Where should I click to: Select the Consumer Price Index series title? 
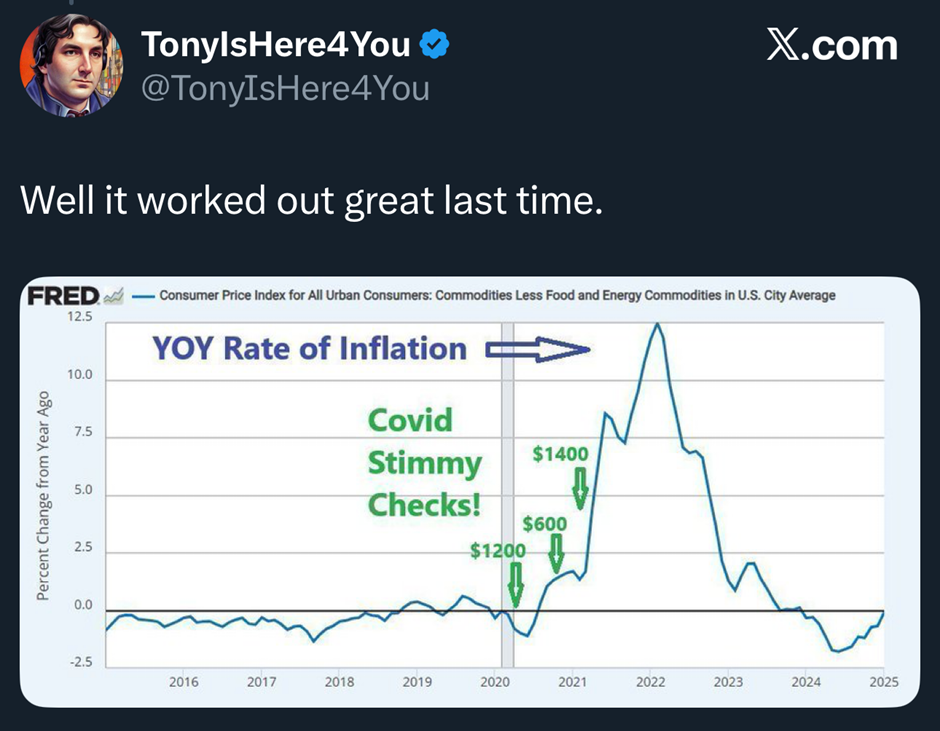pyautogui.click(x=497, y=296)
